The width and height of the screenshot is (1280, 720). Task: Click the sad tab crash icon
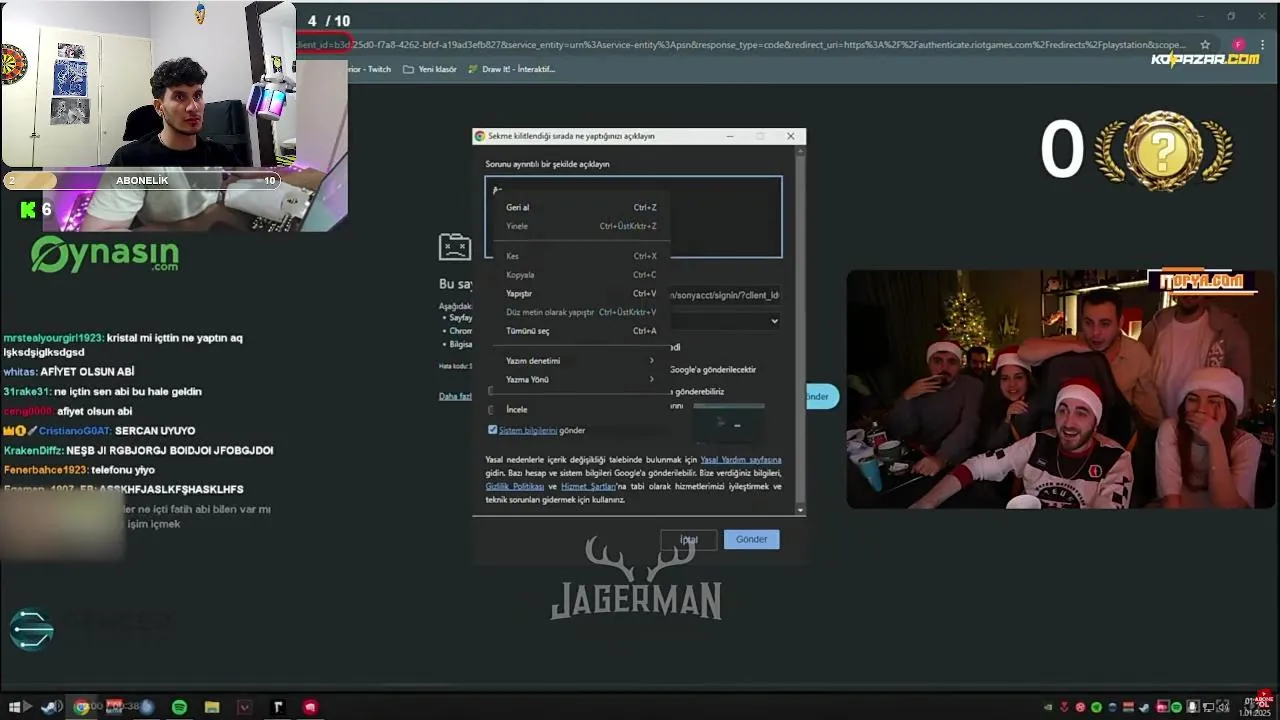tap(454, 246)
